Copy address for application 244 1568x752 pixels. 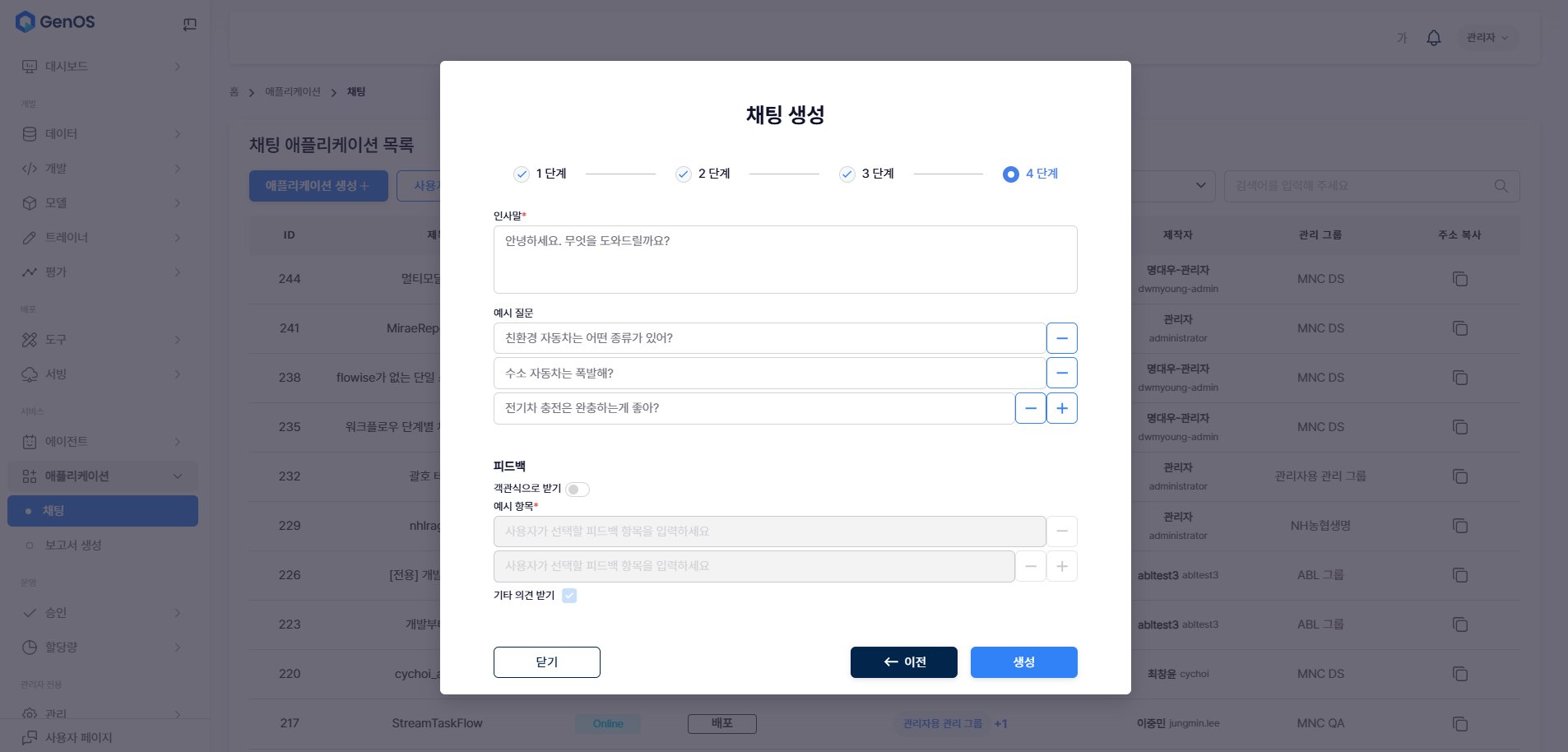1460,279
